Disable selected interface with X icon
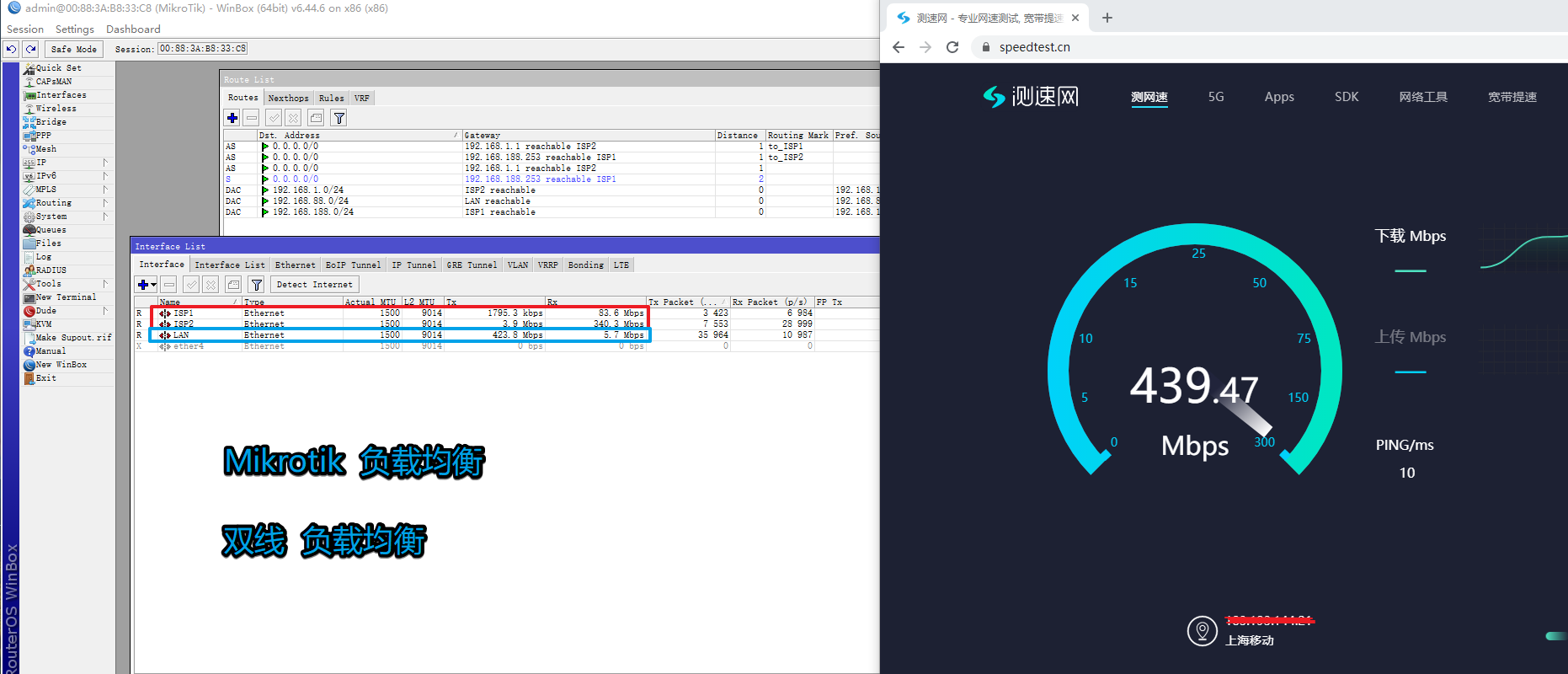 tap(211, 285)
